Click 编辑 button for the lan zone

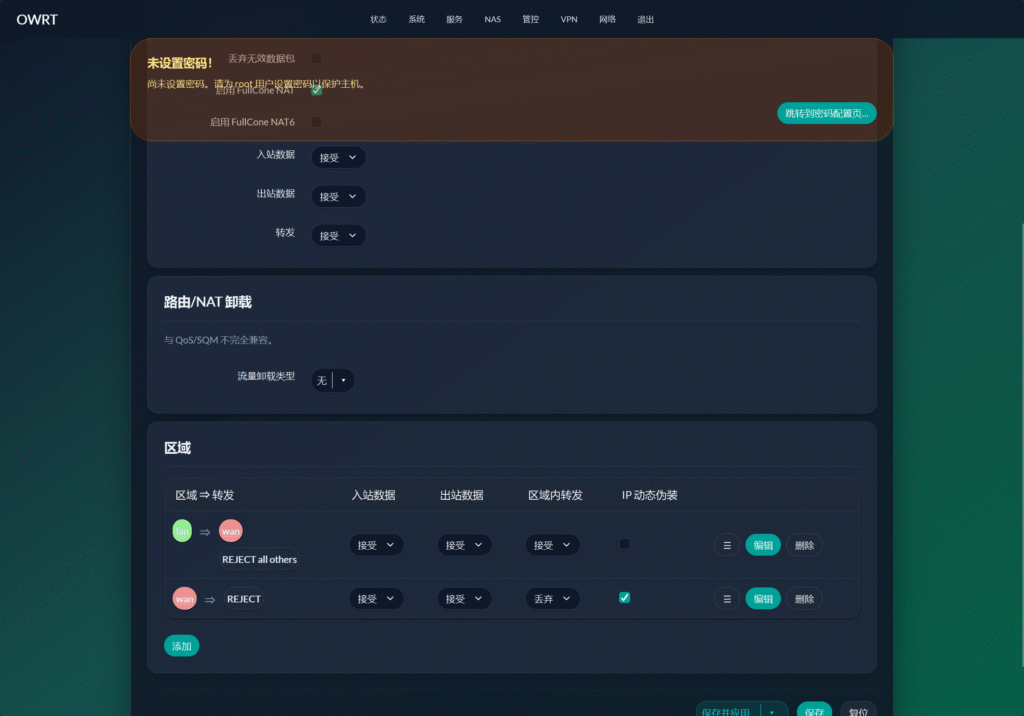[x=763, y=545]
